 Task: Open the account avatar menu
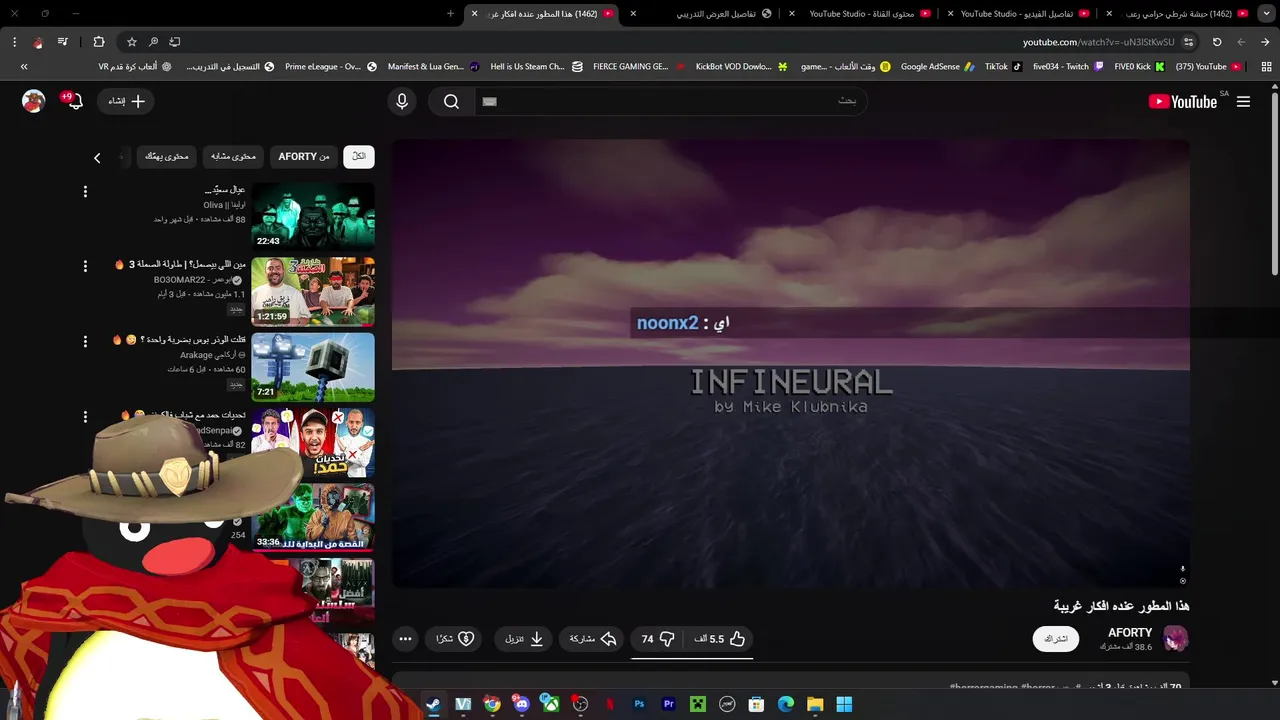34,101
